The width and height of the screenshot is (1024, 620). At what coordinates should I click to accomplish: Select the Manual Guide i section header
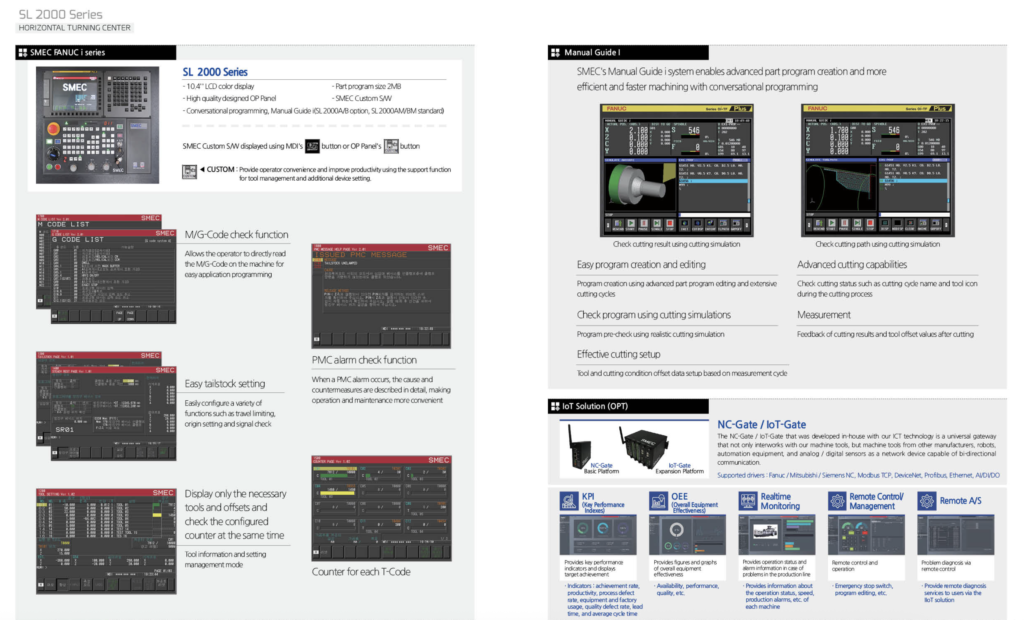(x=628, y=52)
